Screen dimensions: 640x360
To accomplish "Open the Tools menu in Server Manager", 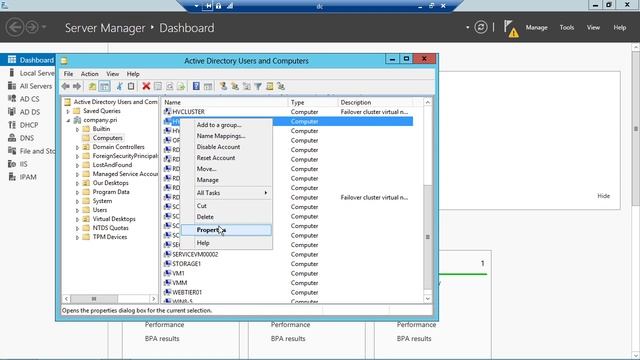I will (567, 27).
